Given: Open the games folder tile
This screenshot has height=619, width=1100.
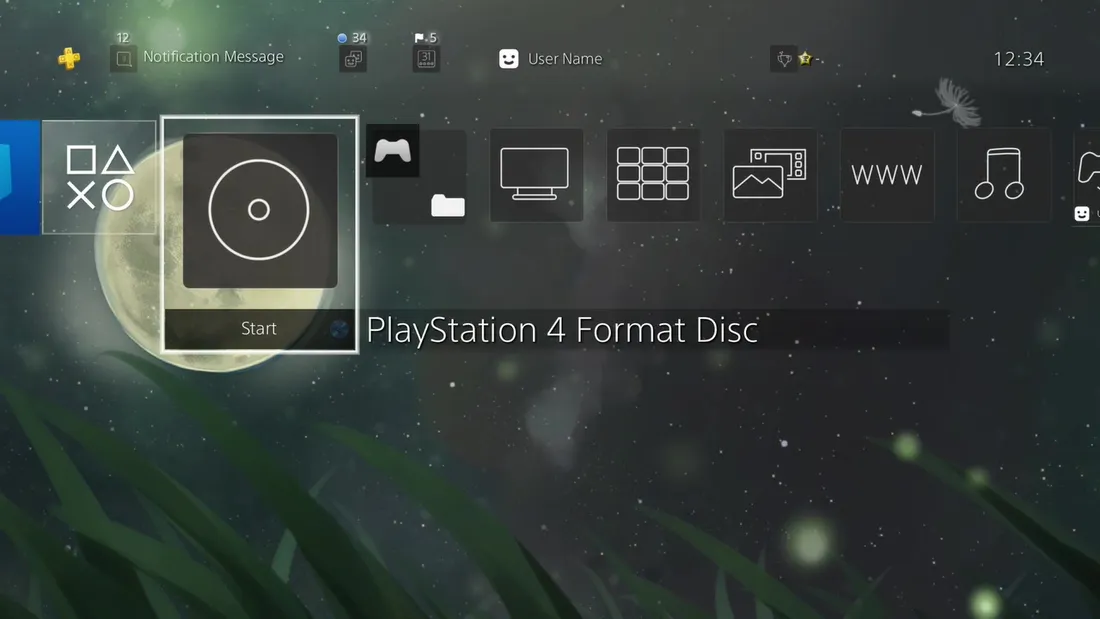Looking at the screenshot, I should pyautogui.click(x=419, y=175).
